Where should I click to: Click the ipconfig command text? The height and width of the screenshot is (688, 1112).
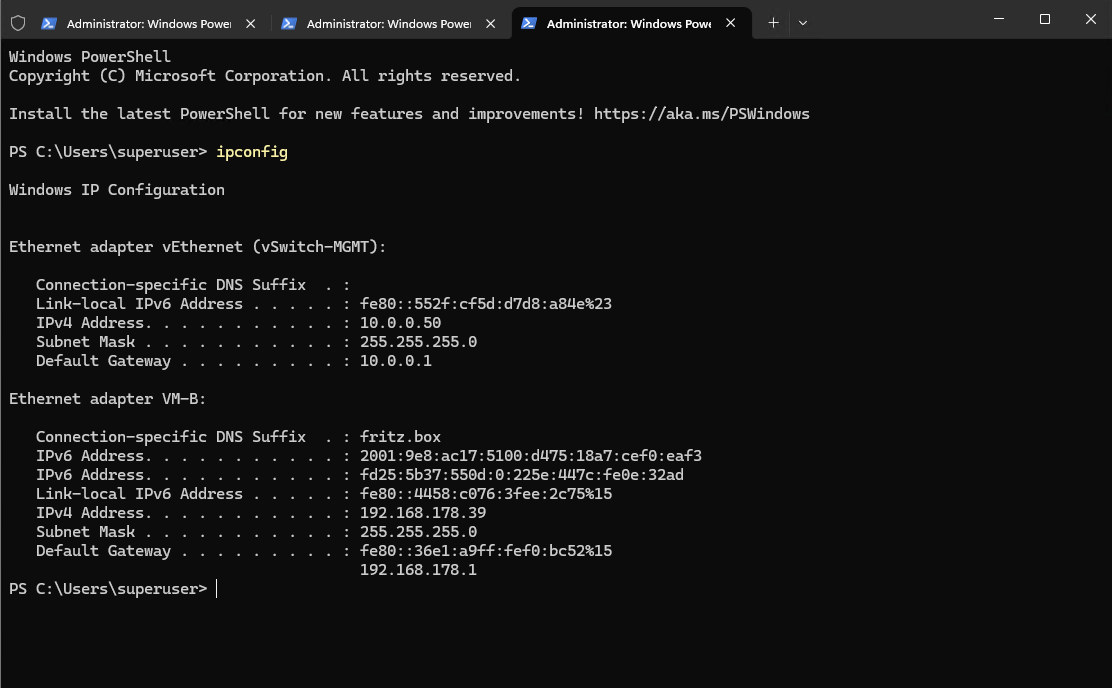point(252,152)
